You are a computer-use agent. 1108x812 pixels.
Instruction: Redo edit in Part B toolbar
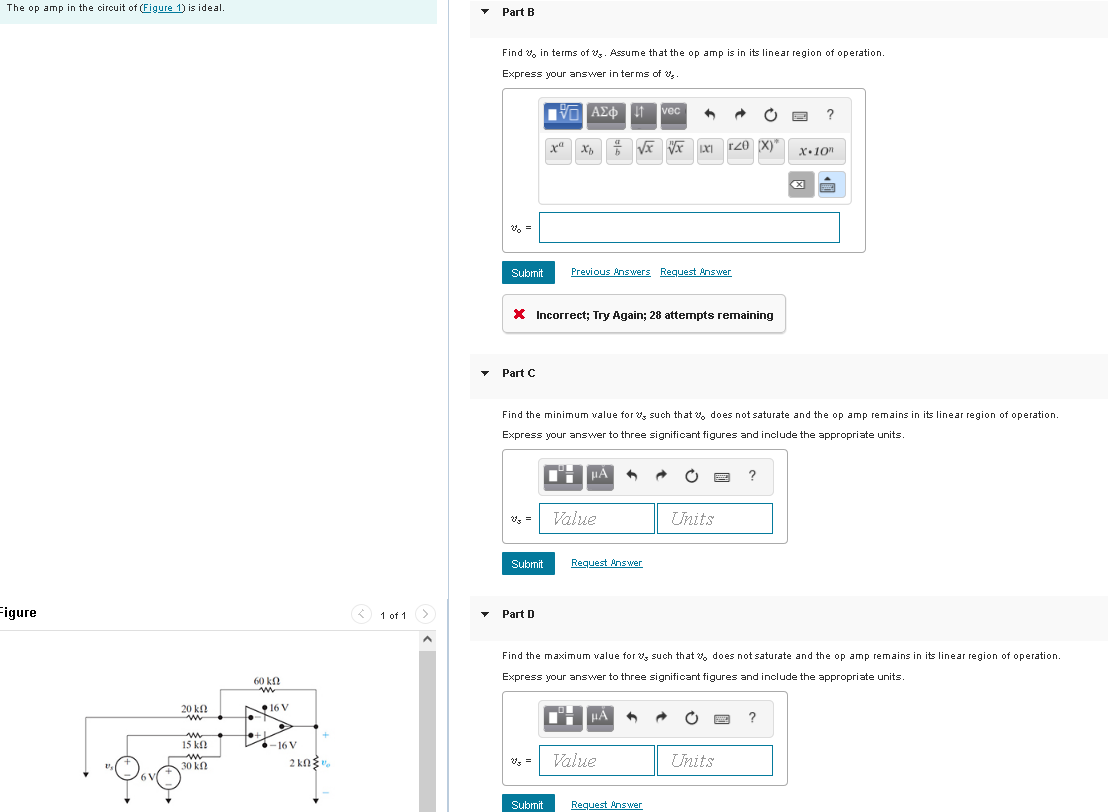pos(740,114)
